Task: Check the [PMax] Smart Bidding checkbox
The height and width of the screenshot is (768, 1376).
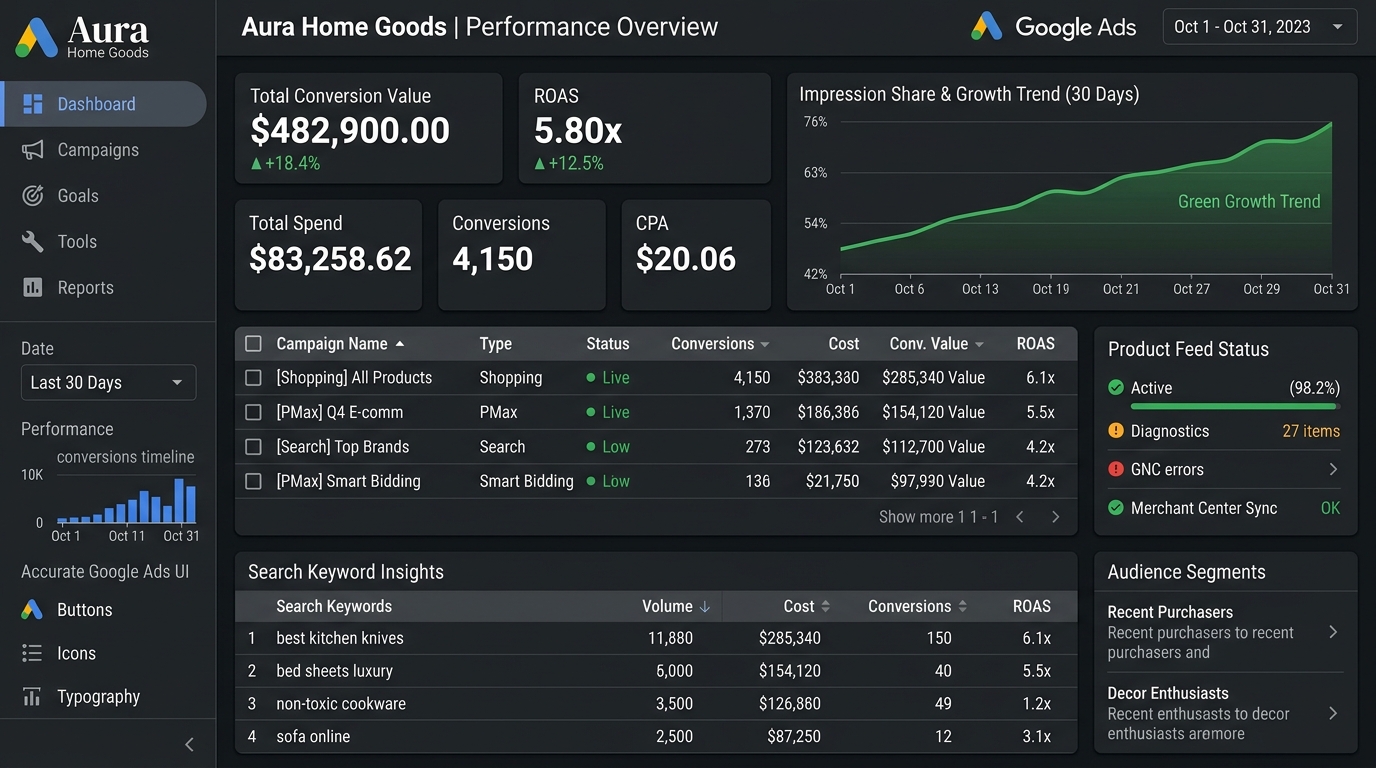Action: point(254,481)
